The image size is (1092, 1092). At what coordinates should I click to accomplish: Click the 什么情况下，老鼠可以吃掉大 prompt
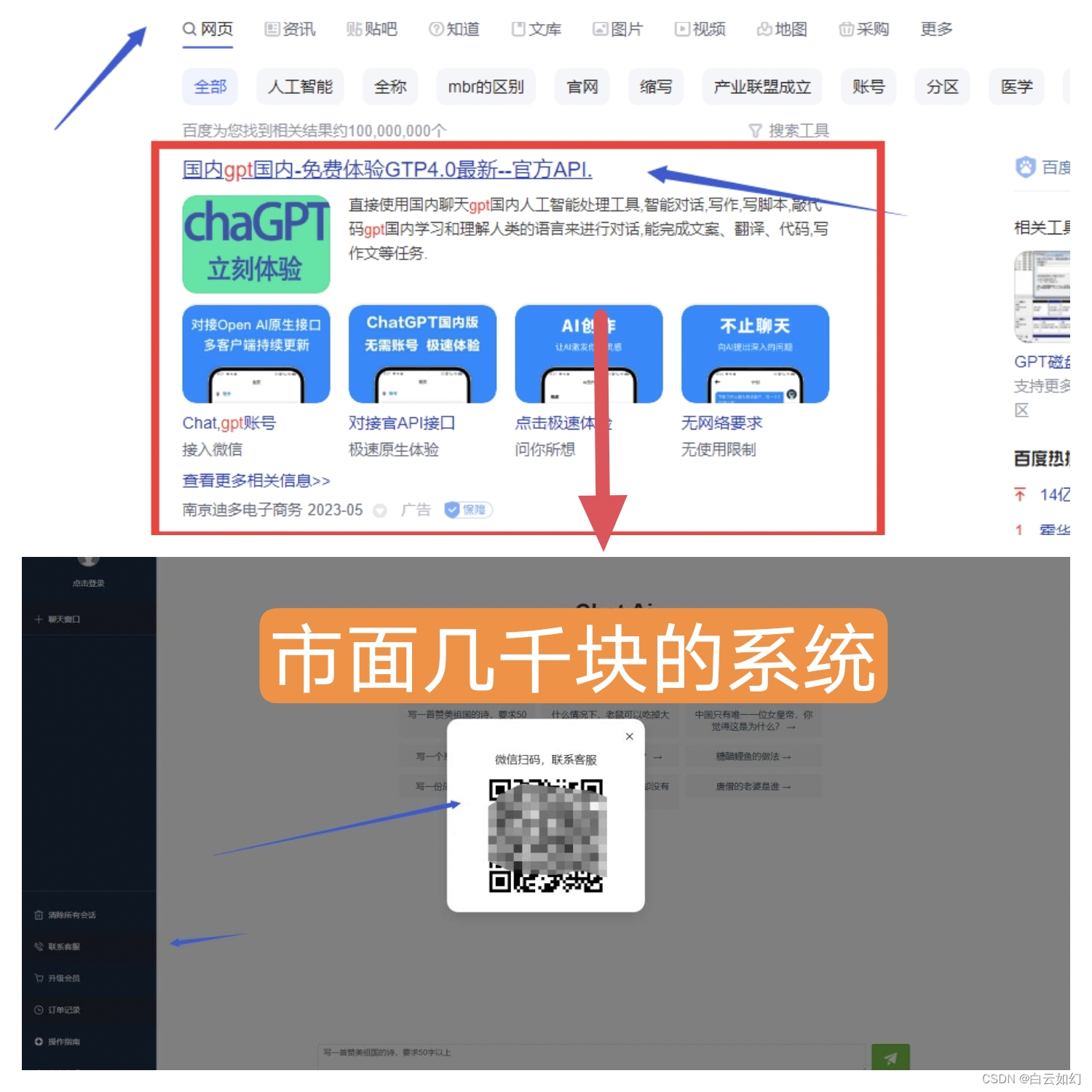pos(610,714)
